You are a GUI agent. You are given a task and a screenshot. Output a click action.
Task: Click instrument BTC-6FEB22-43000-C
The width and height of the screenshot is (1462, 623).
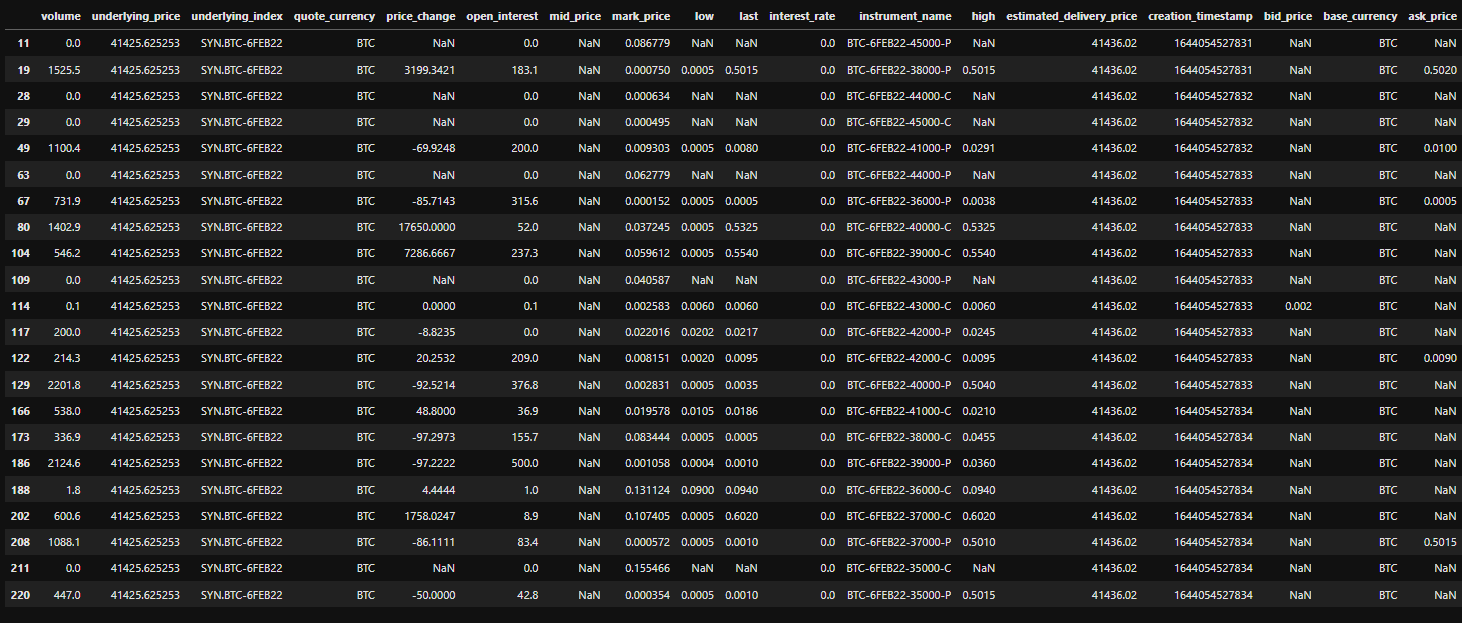pyautogui.click(x=899, y=306)
